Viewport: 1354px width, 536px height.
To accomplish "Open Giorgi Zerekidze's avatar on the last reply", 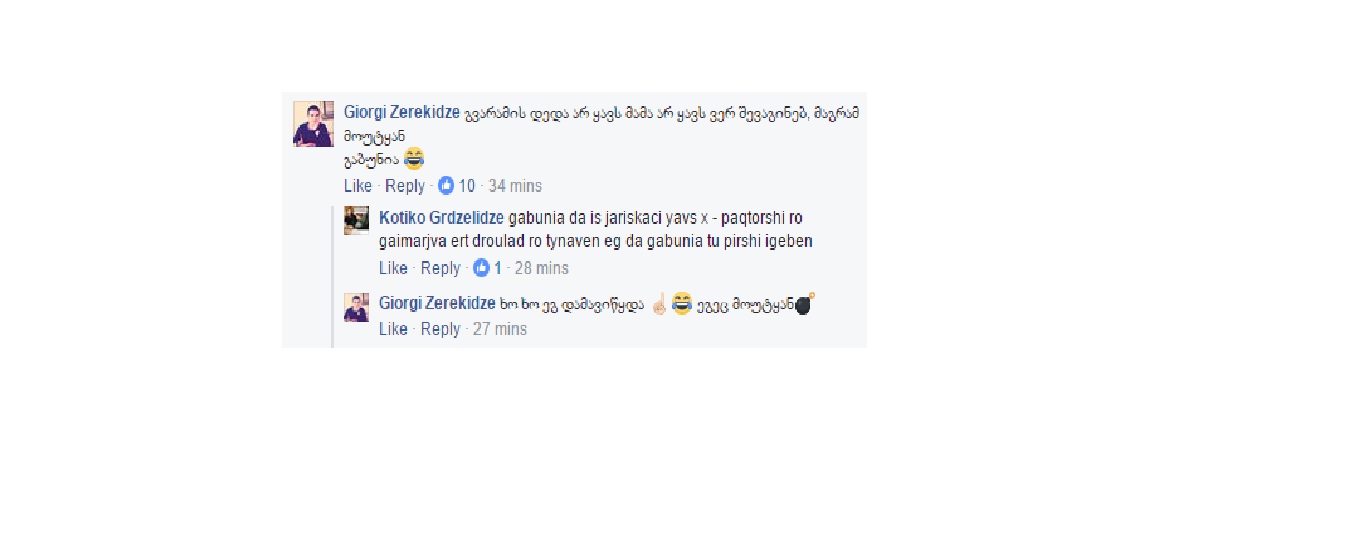I will [x=357, y=308].
